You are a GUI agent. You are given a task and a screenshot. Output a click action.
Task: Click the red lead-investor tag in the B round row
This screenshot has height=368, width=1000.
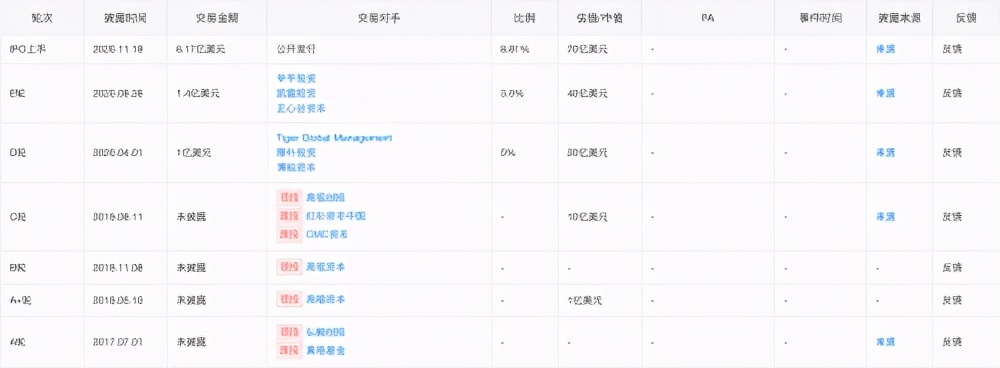289,267
